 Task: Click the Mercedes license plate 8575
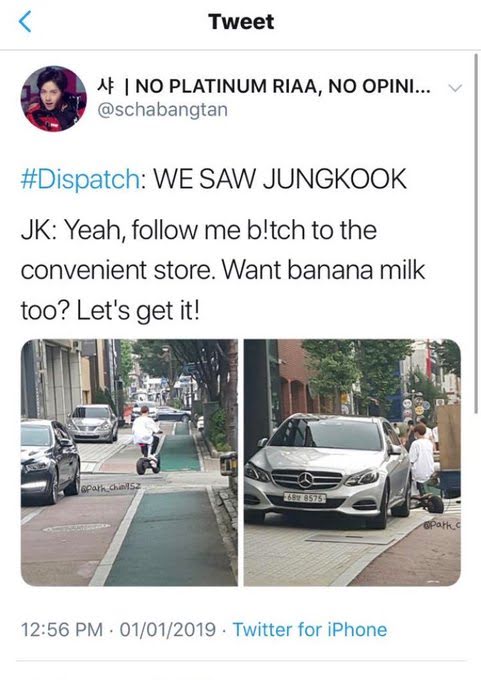pyautogui.click(x=305, y=498)
